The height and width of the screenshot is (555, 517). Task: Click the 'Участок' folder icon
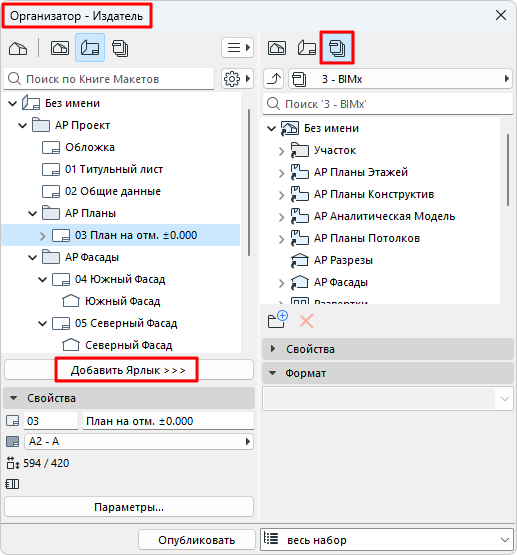click(299, 150)
